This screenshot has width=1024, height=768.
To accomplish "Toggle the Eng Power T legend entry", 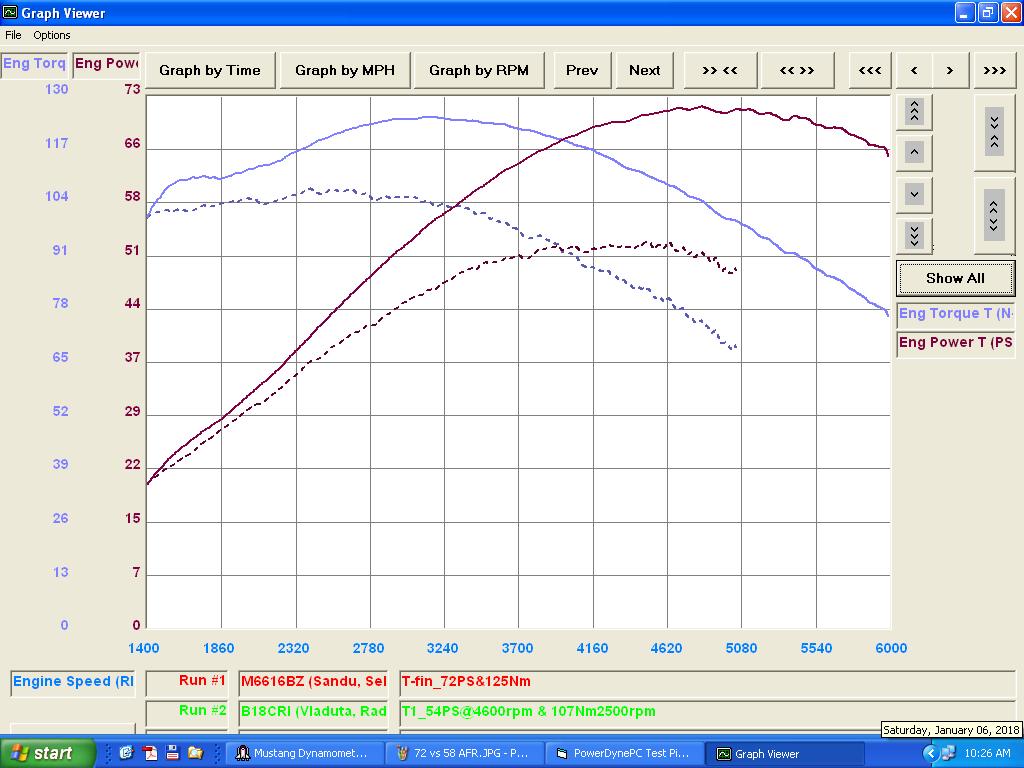I will 955,343.
